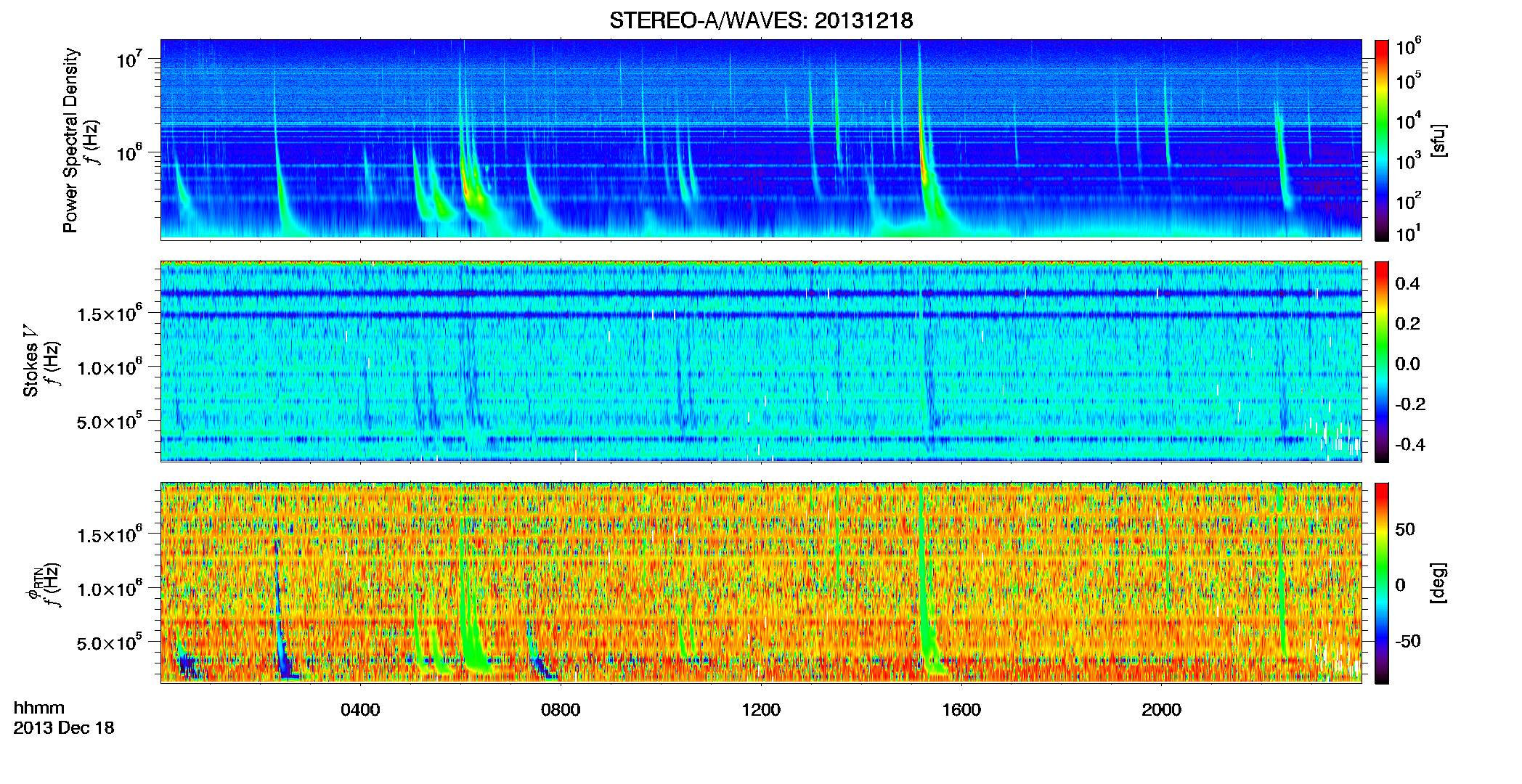Click the degrees color scale bar
This screenshot has width=1522, height=784.
1382,583
